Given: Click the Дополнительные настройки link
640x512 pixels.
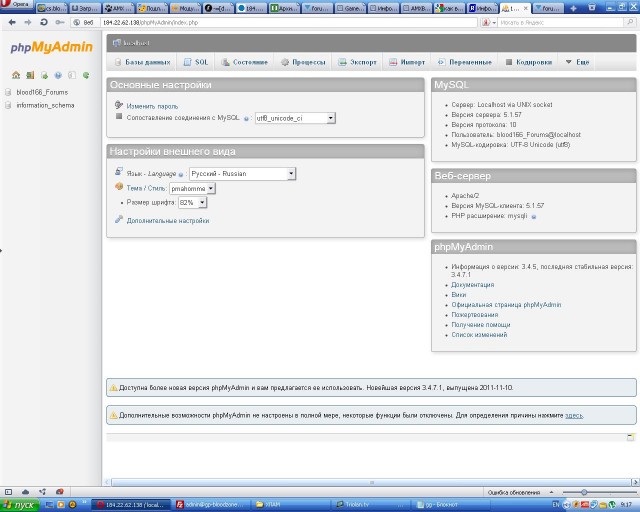Looking at the screenshot, I should [x=168, y=220].
